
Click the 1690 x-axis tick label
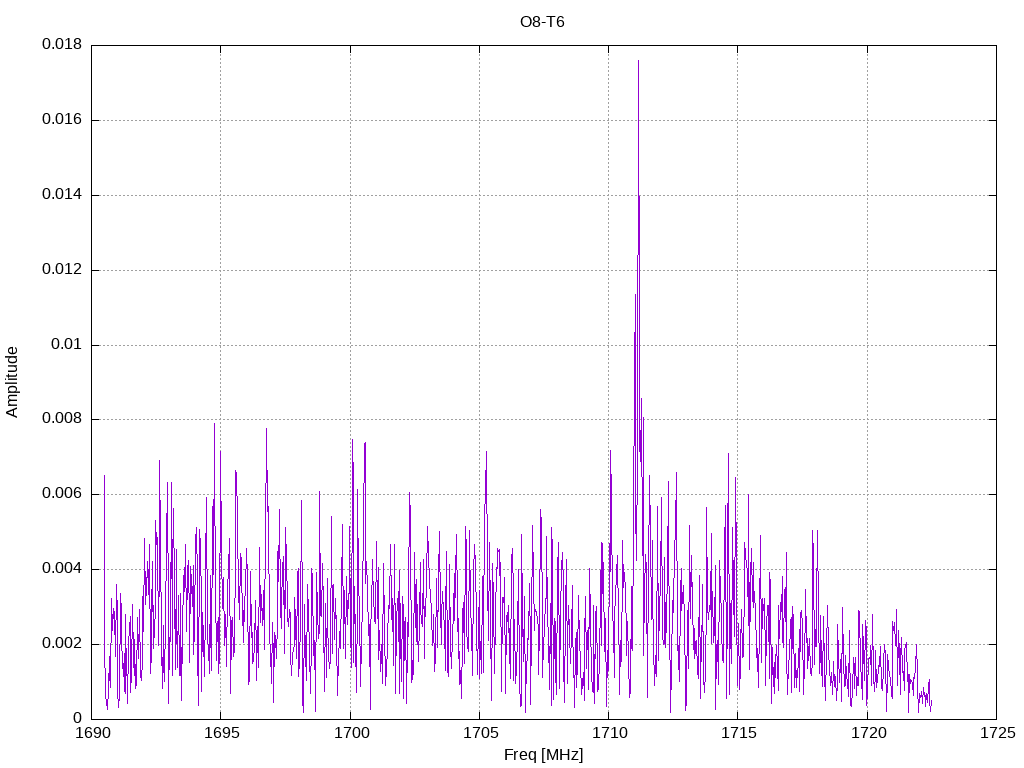(x=93, y=733)
